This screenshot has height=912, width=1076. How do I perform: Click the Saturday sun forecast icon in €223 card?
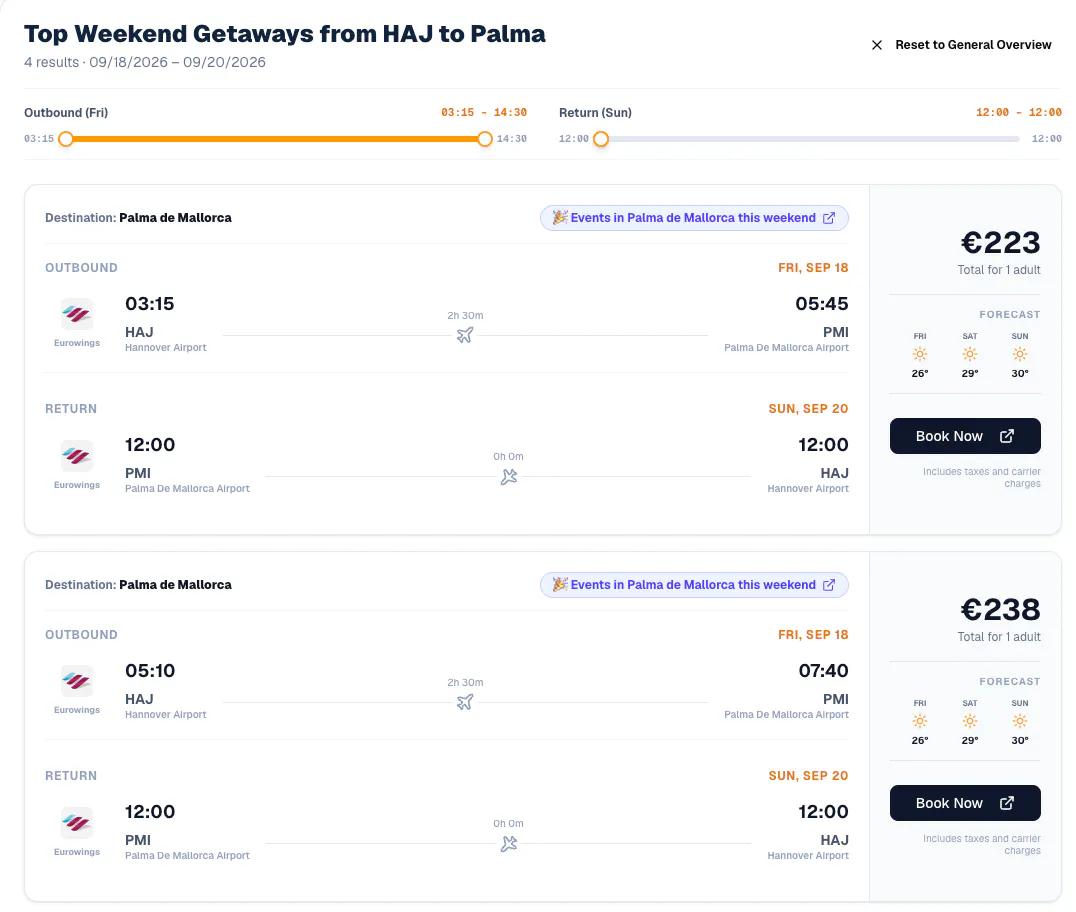(x=970, y=354)
